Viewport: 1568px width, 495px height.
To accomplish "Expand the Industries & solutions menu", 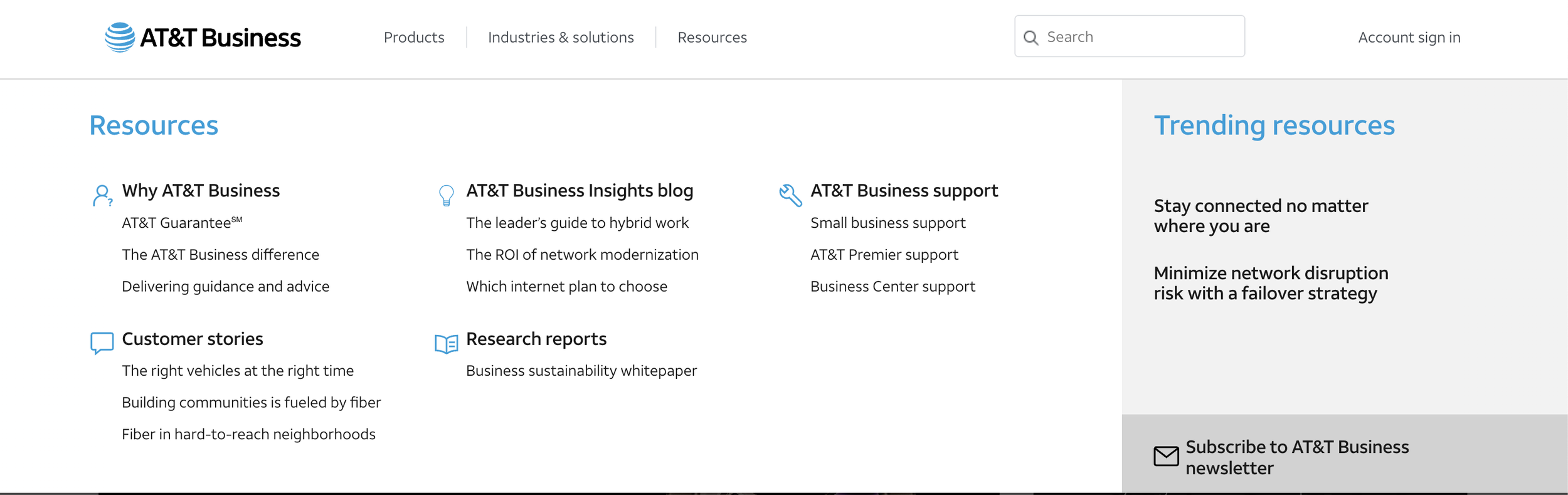I will tap(561, 38).
